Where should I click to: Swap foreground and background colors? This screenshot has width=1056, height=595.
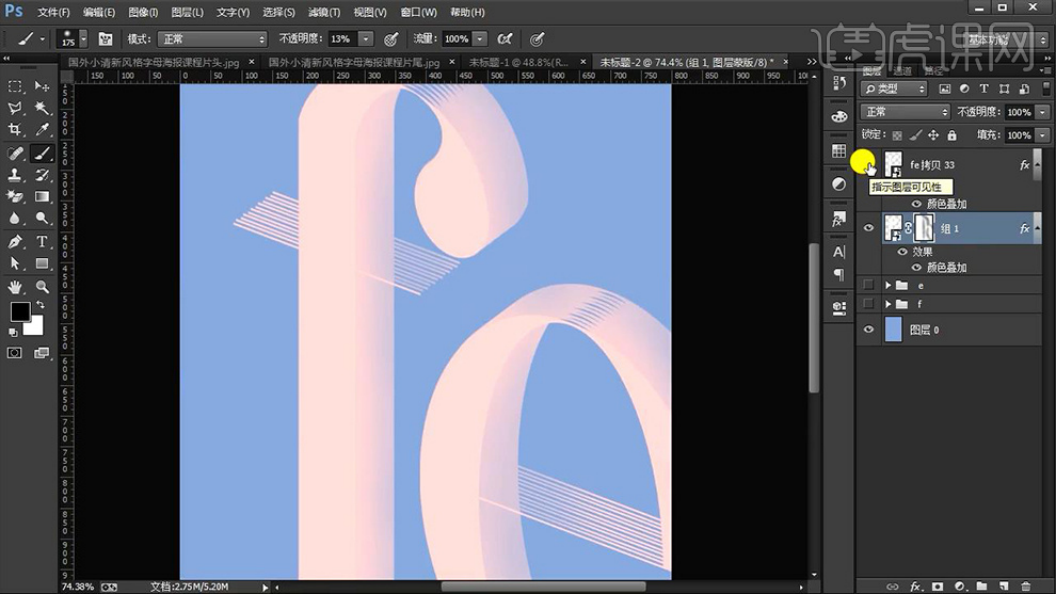pyautogui.click(x=40, y=305)
